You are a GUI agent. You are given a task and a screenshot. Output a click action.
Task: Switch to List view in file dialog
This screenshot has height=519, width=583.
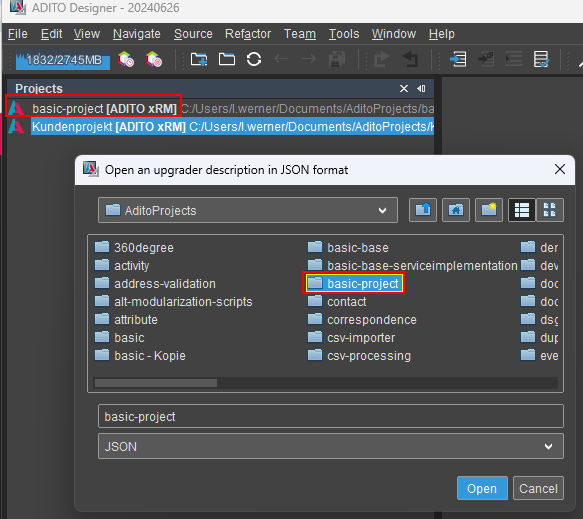coord(522,210)
